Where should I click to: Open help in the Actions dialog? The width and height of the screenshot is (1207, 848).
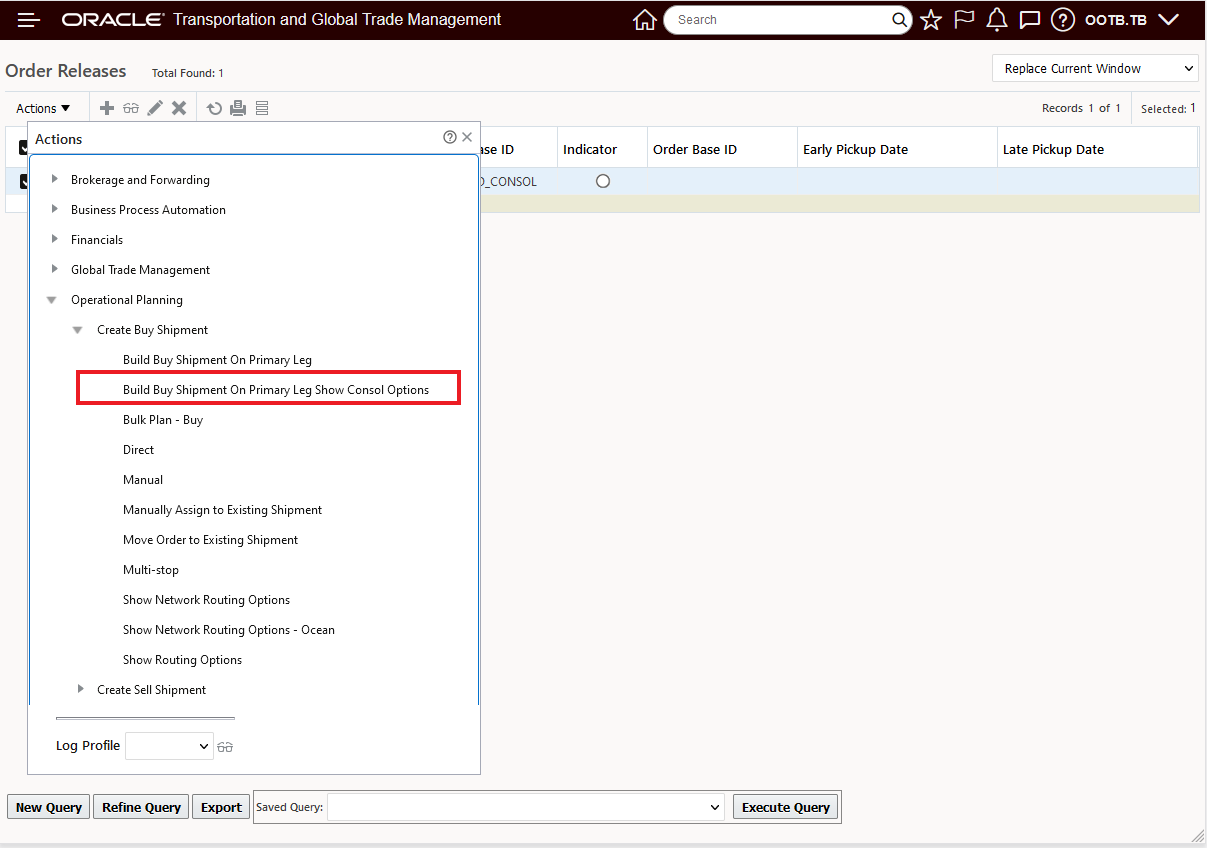(x=450, y=138)
